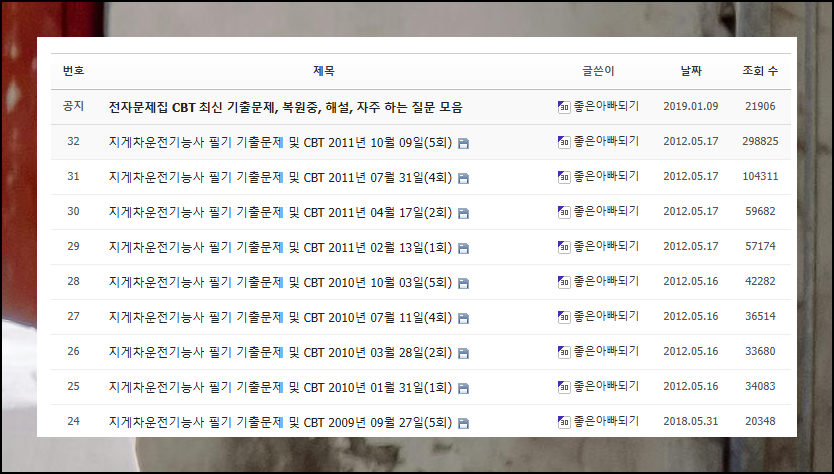Click author 좋은아빠되기 in row 26
The width and height of the screenshot is (834, 474).
pyautogui.click(x=606, y=351)
